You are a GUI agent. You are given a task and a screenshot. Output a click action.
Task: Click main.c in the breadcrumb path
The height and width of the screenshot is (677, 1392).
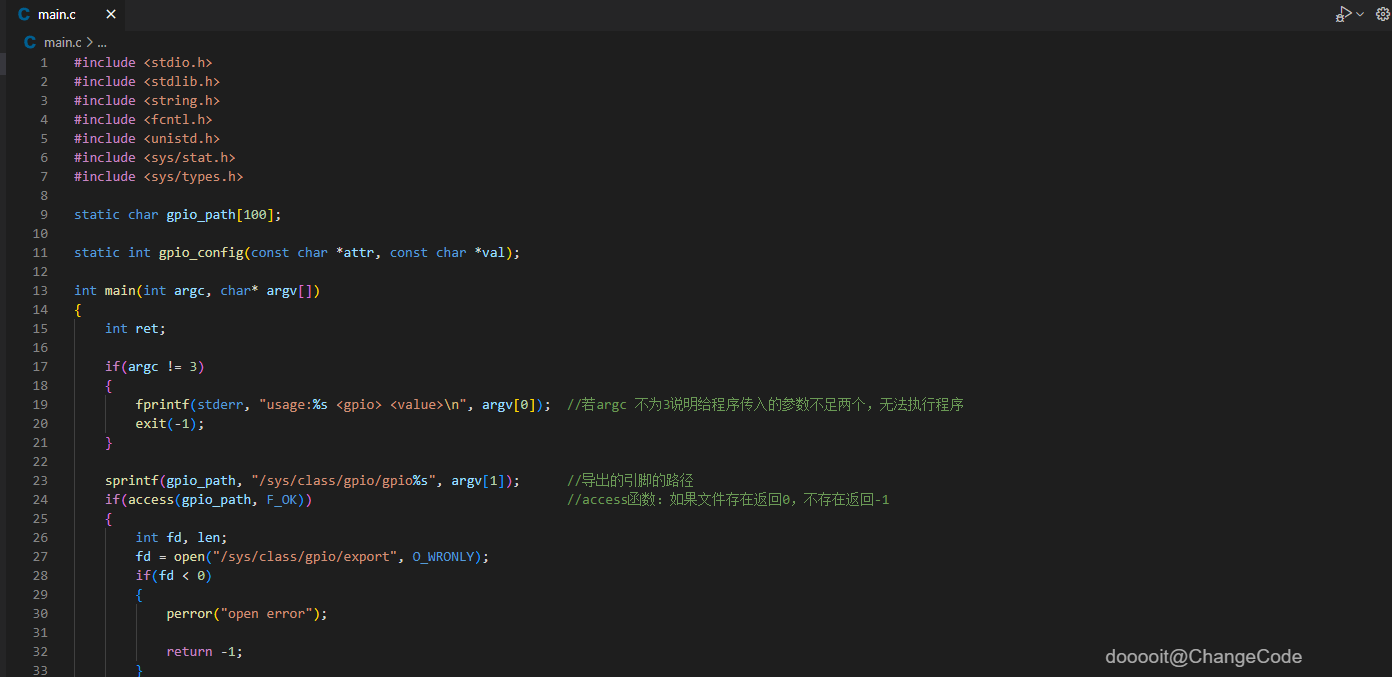click(x=63, y=42)
